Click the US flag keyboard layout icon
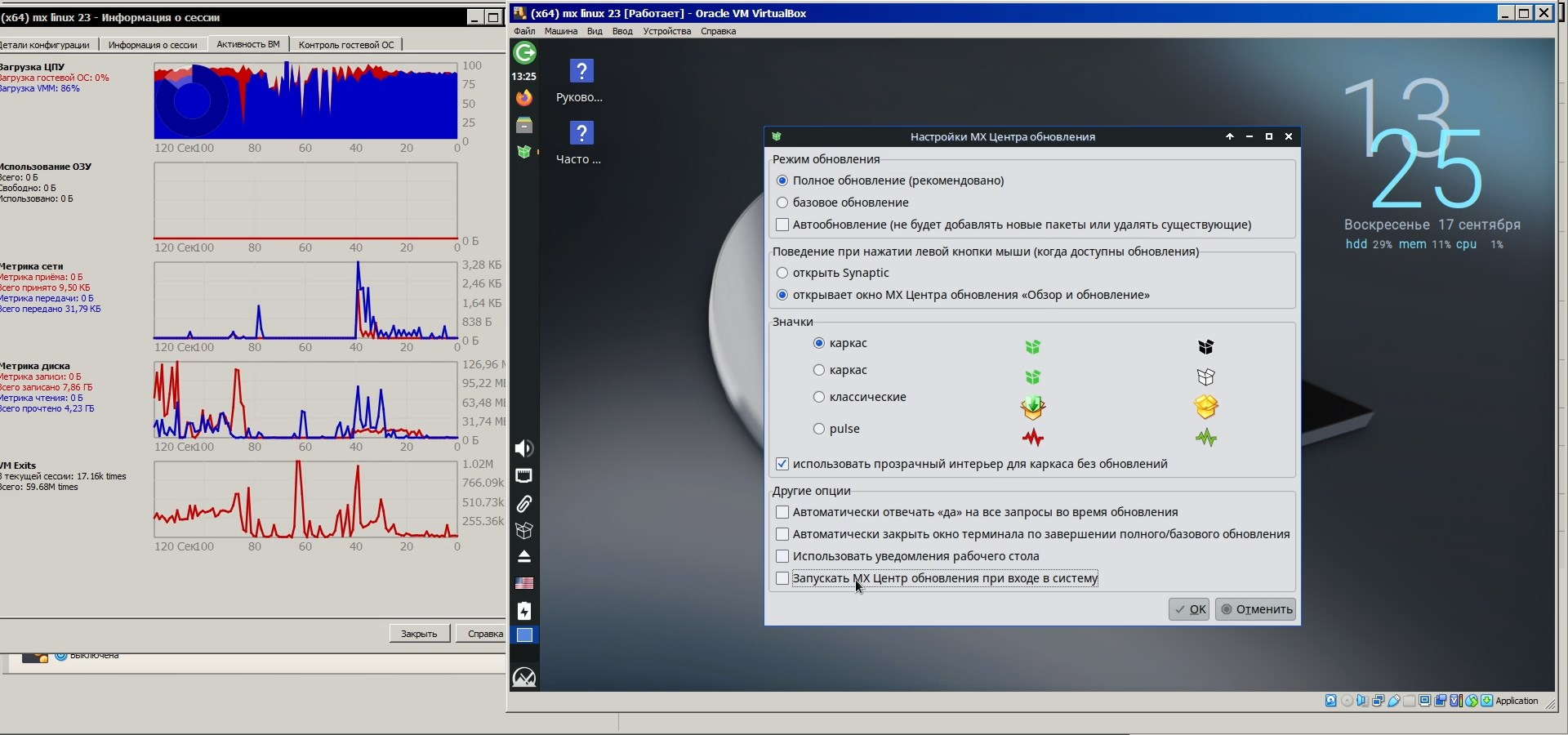This screenshot has height=735, width=1568. coord(523,583)
